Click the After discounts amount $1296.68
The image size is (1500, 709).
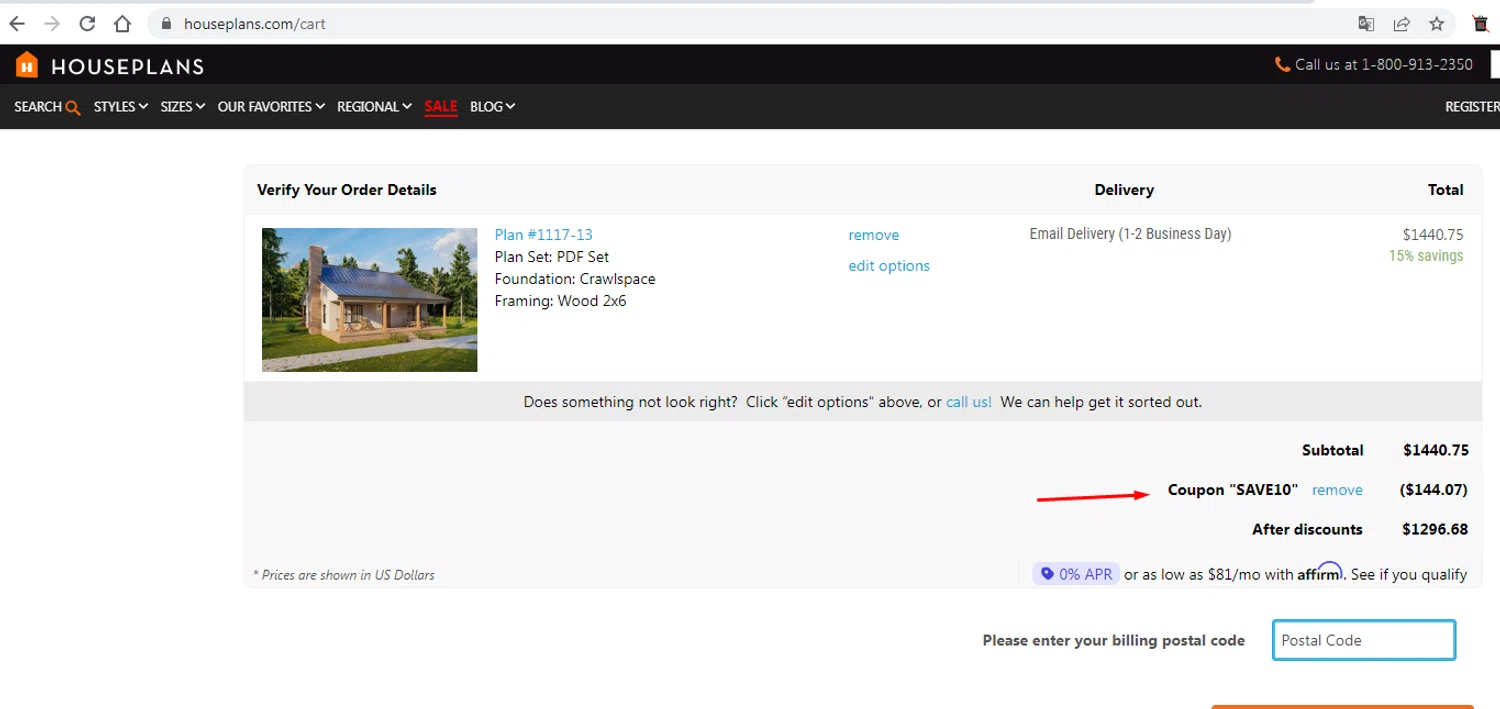1435,529
